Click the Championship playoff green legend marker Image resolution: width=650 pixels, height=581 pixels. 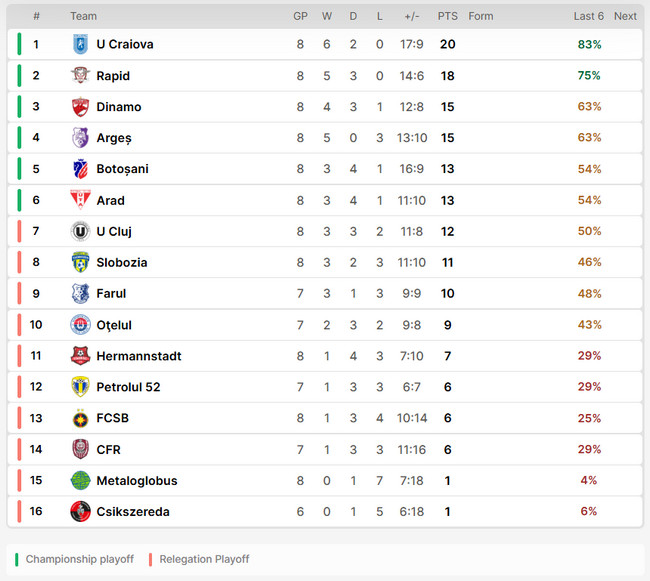click(18, 559)
